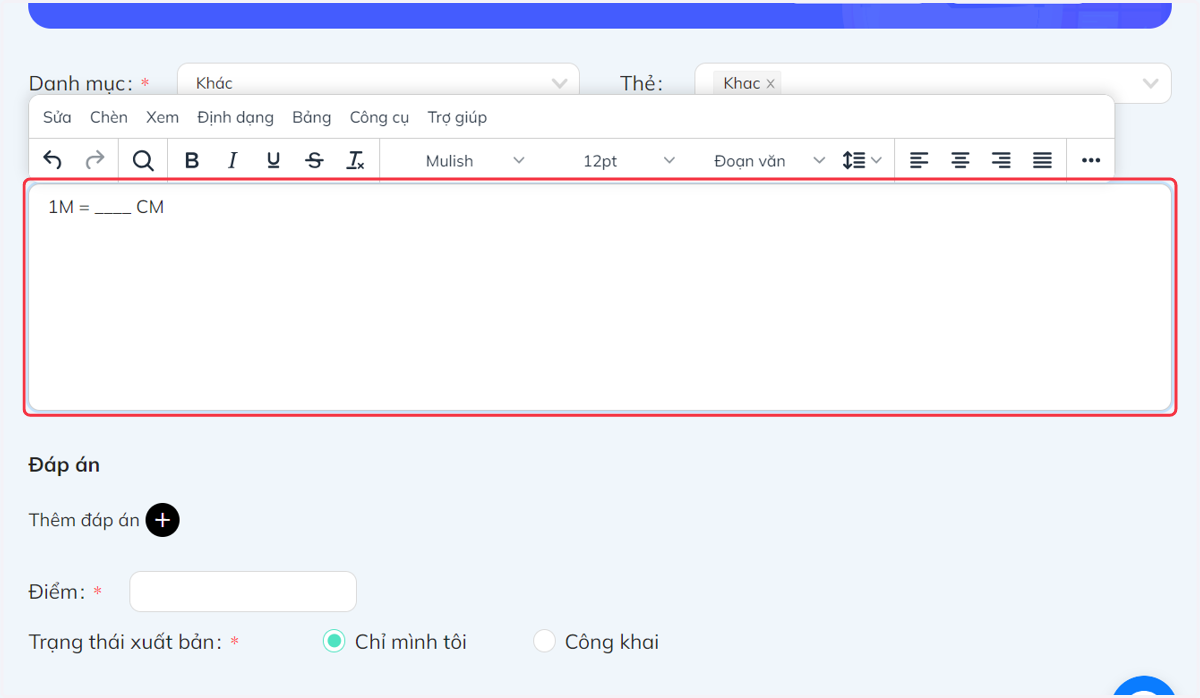Viewport: 1200px width, 698px height.
Task: Click the 'Thêm đáp án' label
Action: (84, 520)
